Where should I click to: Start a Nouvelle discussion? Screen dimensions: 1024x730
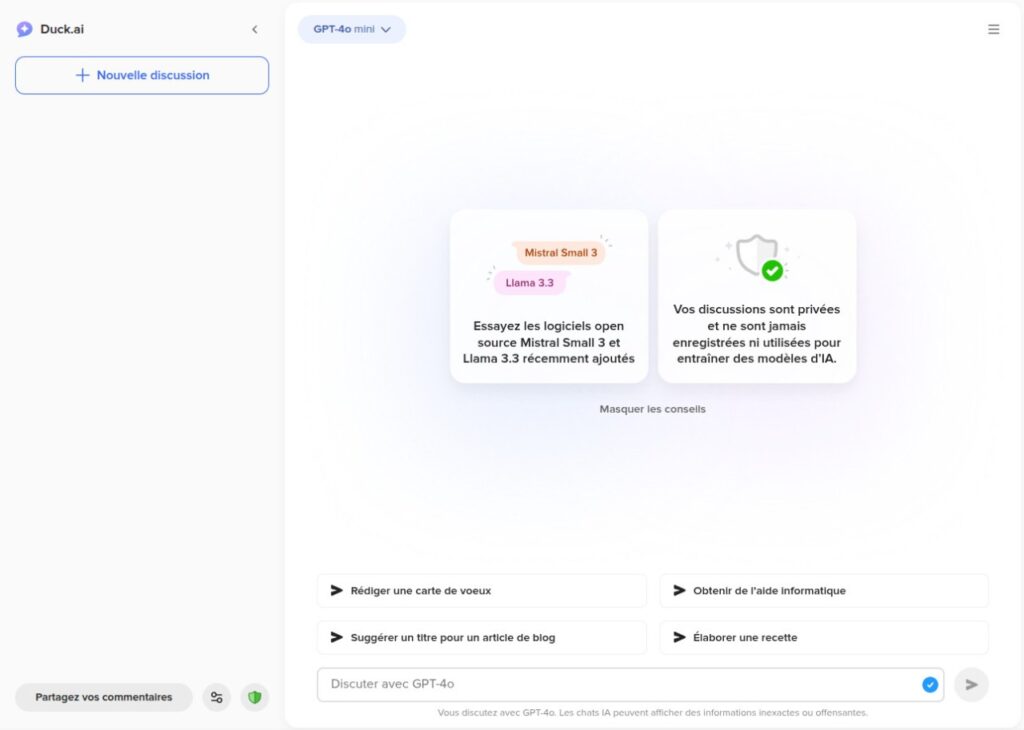142,75
